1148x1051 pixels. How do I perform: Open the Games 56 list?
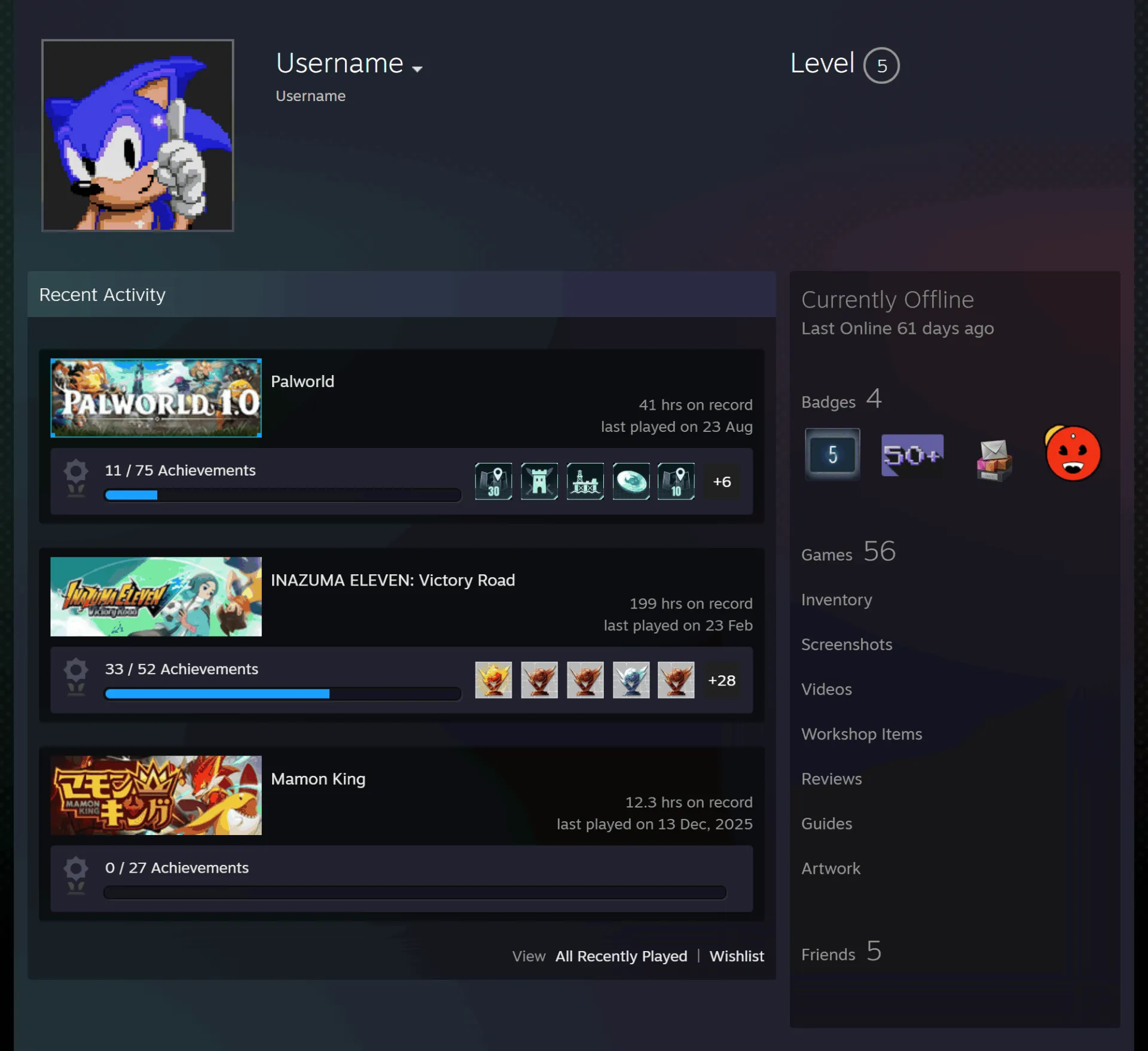(x=848, y=552)
